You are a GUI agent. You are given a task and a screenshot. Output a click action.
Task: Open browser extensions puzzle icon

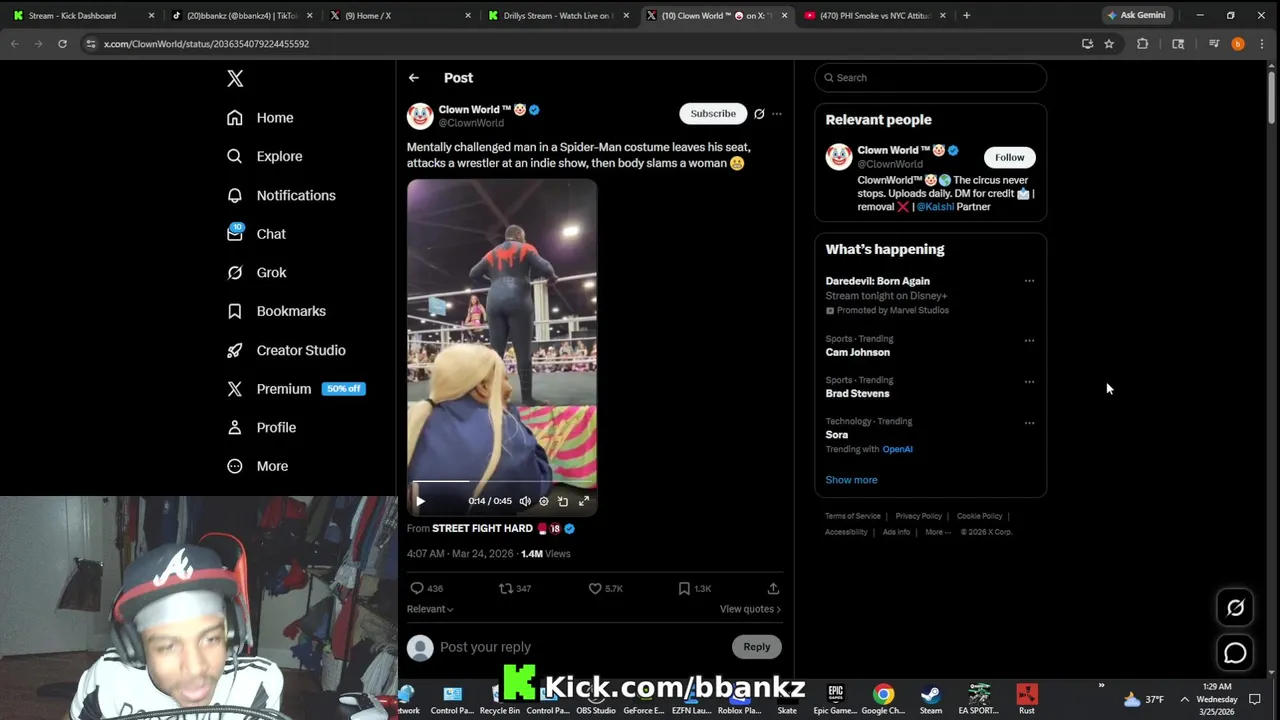(x=1143, y=44)
